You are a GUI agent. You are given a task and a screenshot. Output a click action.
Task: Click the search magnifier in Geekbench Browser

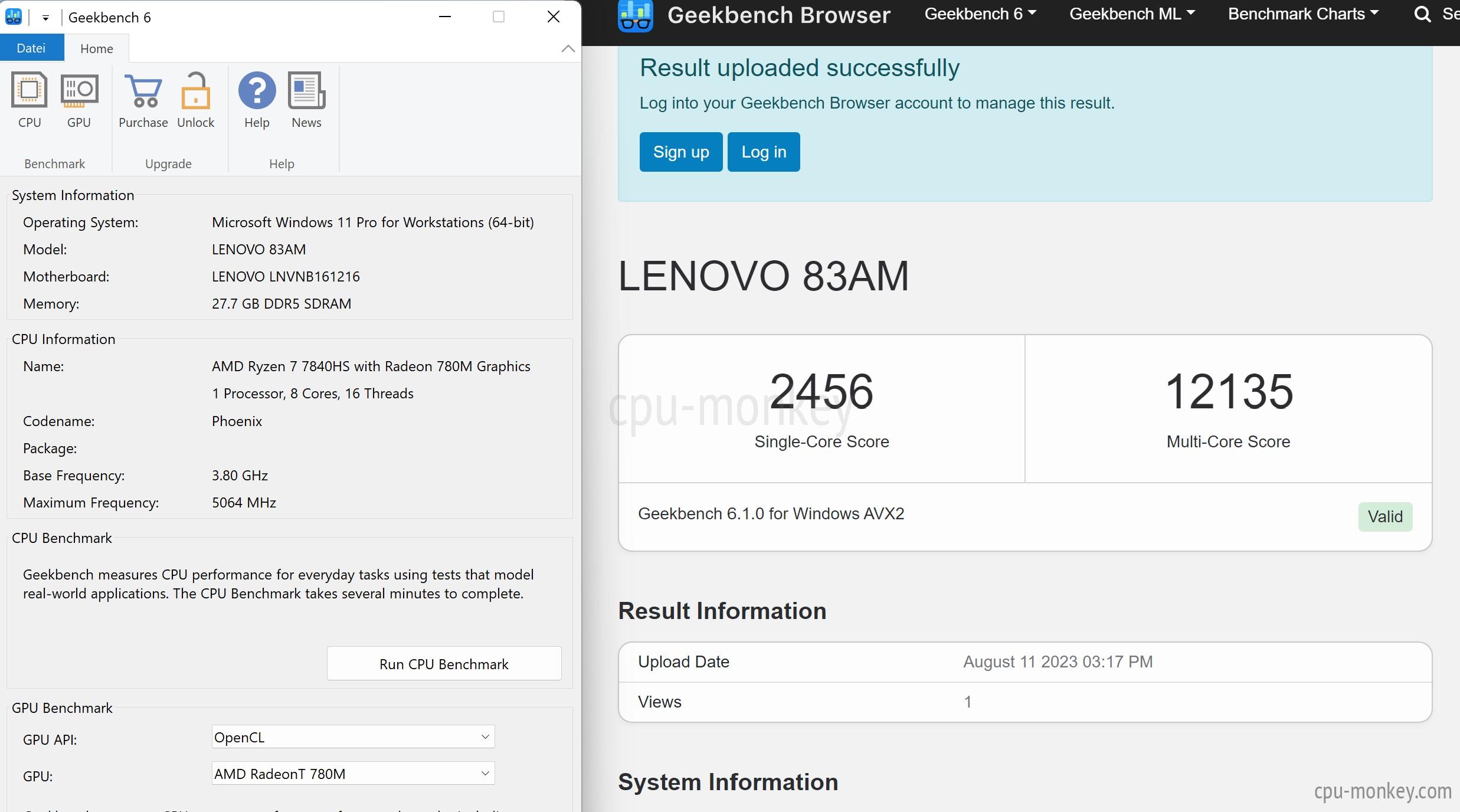pos(1422,14)
